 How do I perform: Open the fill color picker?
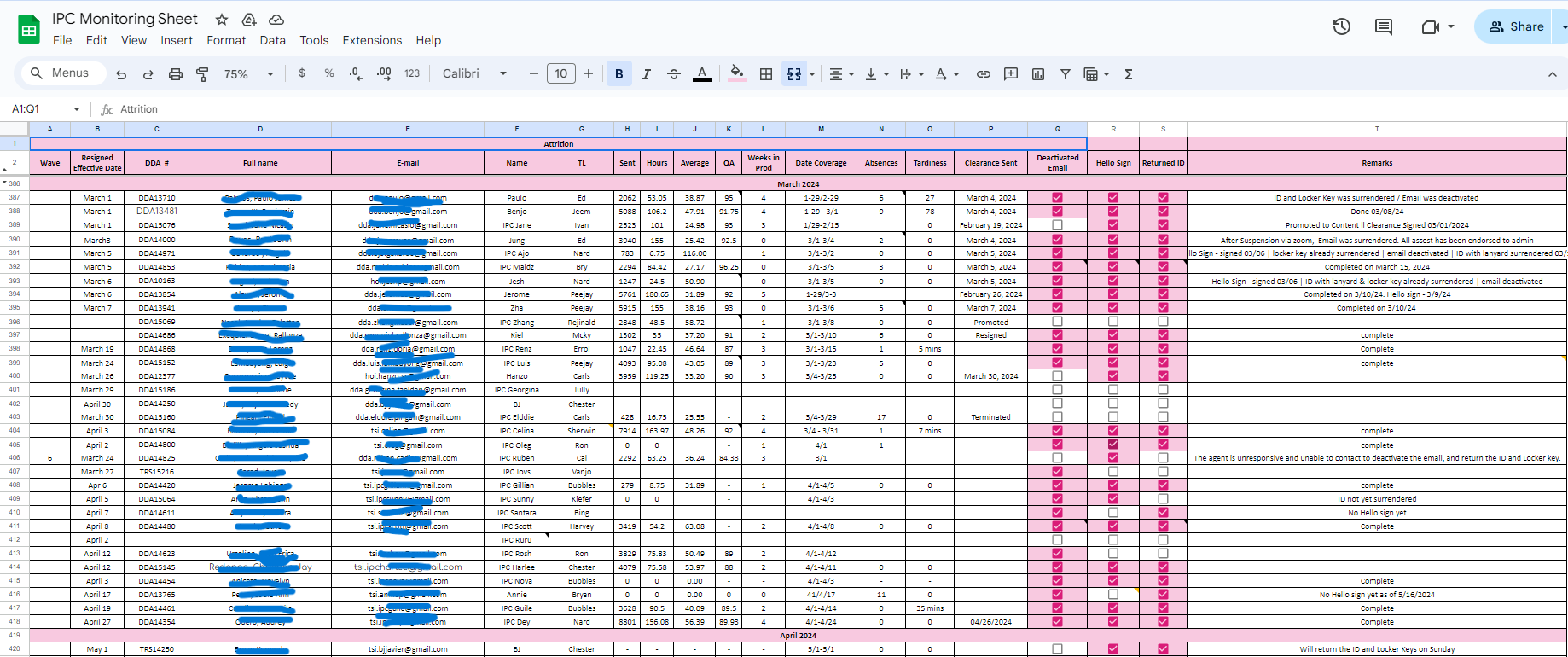[x=737, y=74]
